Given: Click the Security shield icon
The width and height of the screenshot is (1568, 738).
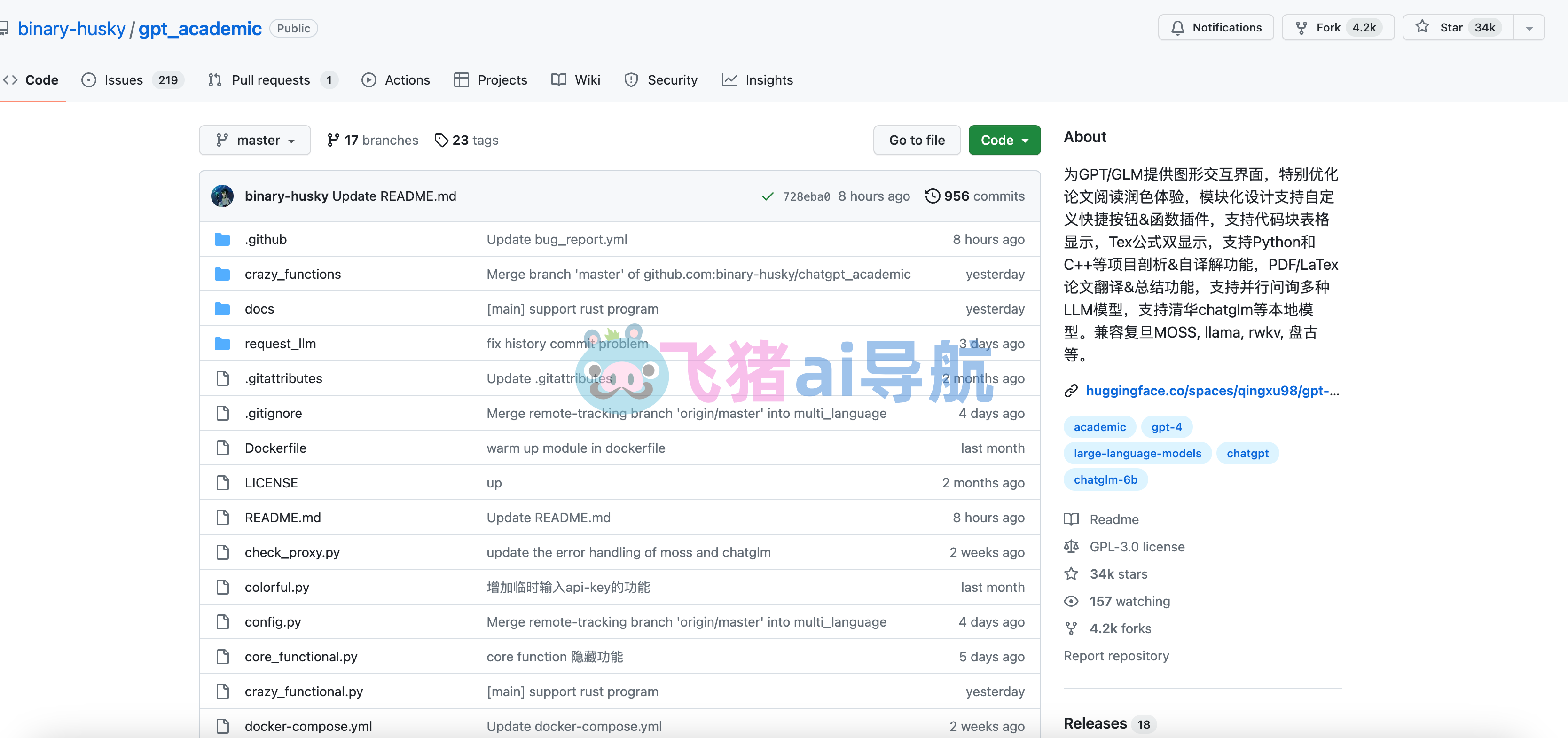Looking at the screenshot, I should 631,80.
